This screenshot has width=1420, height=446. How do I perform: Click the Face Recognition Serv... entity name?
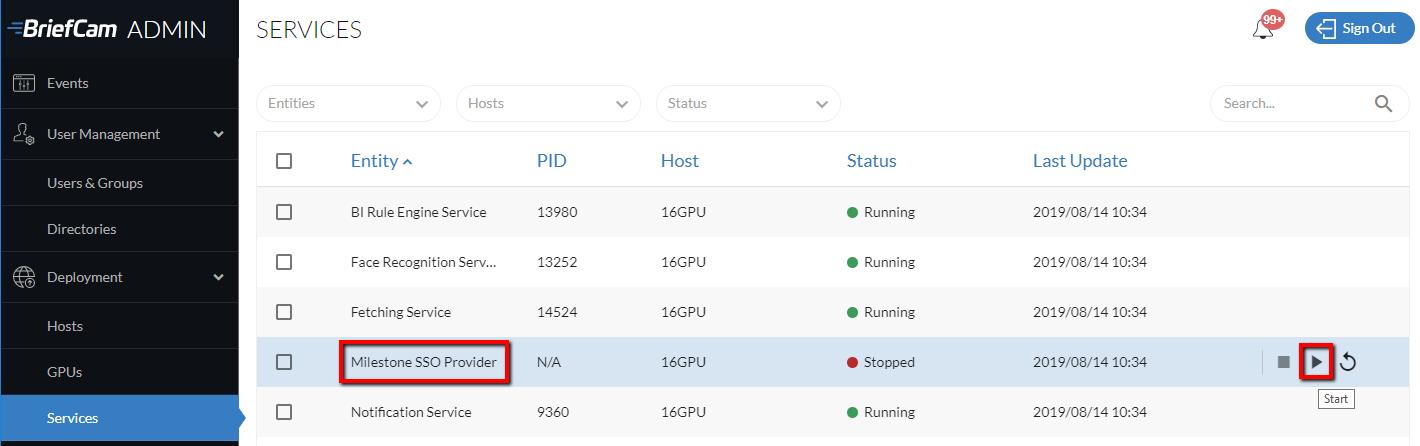[424, 262]
